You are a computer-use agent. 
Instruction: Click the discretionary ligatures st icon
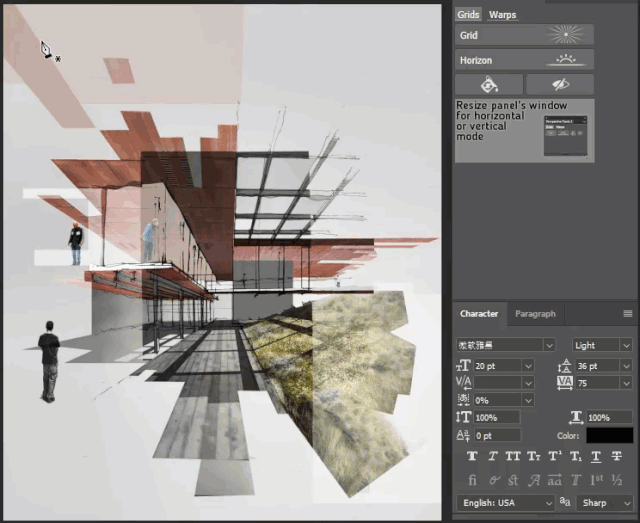click(513, 480)
